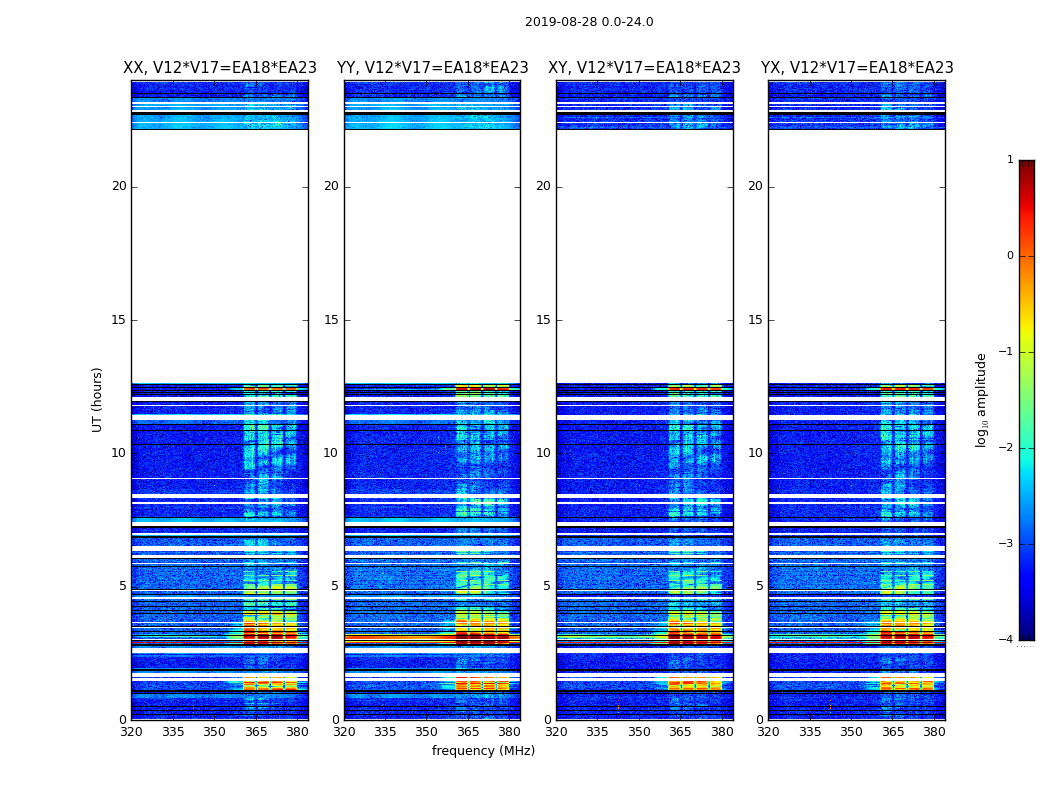Click the white data gap in YX spectrogram
1050x800 pixels.
coord(857,255)
